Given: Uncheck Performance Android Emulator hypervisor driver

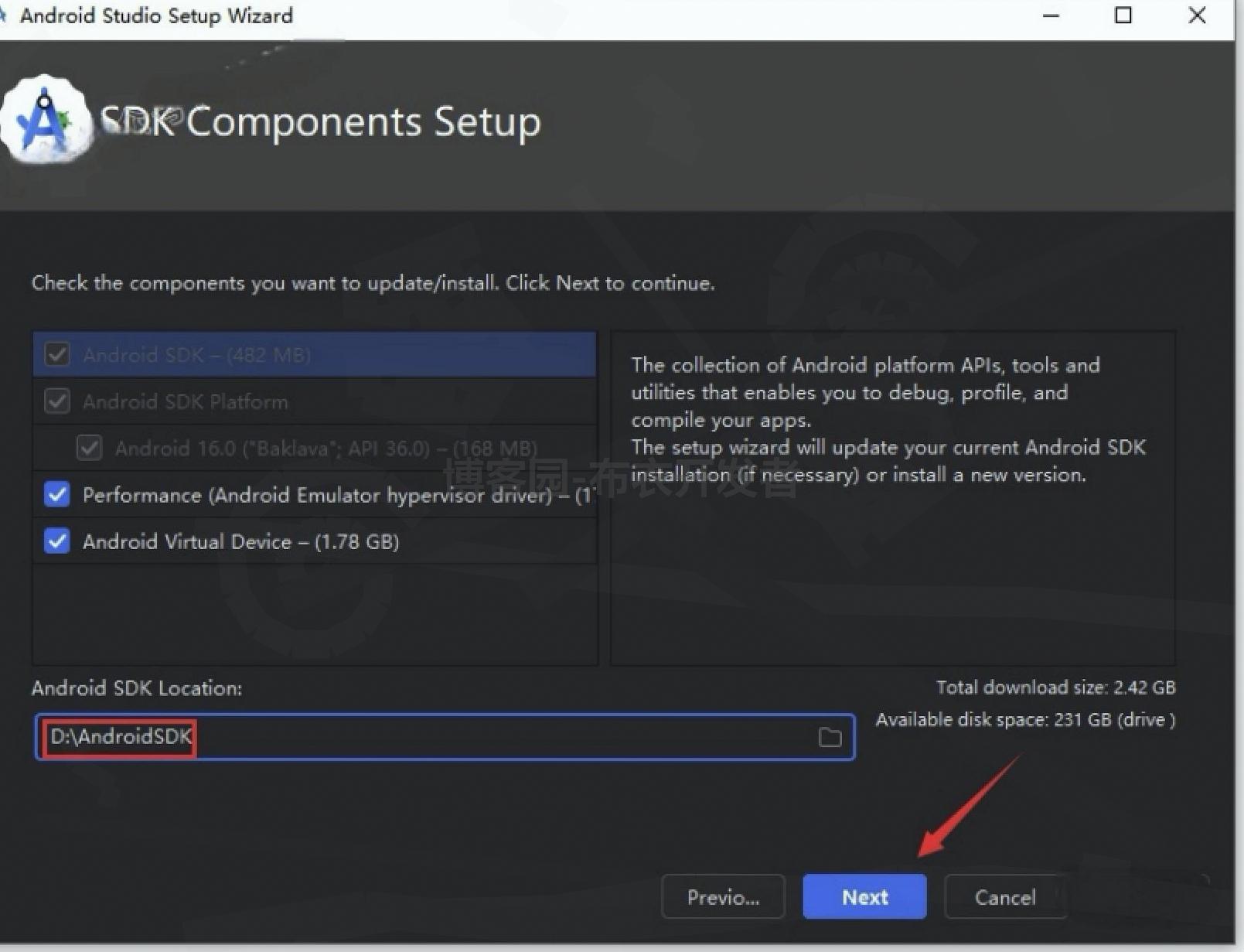Looking at the screenshot, I should pos(57,494).
